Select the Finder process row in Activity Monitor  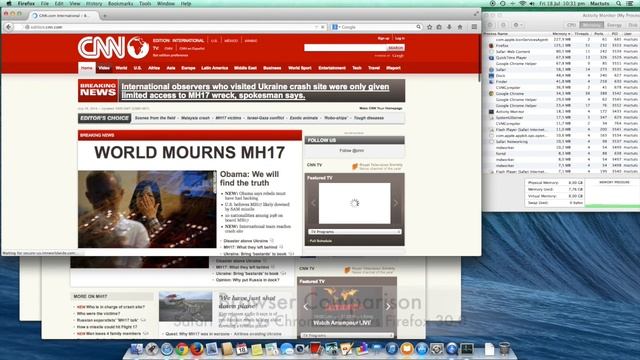tap(561, 82)
